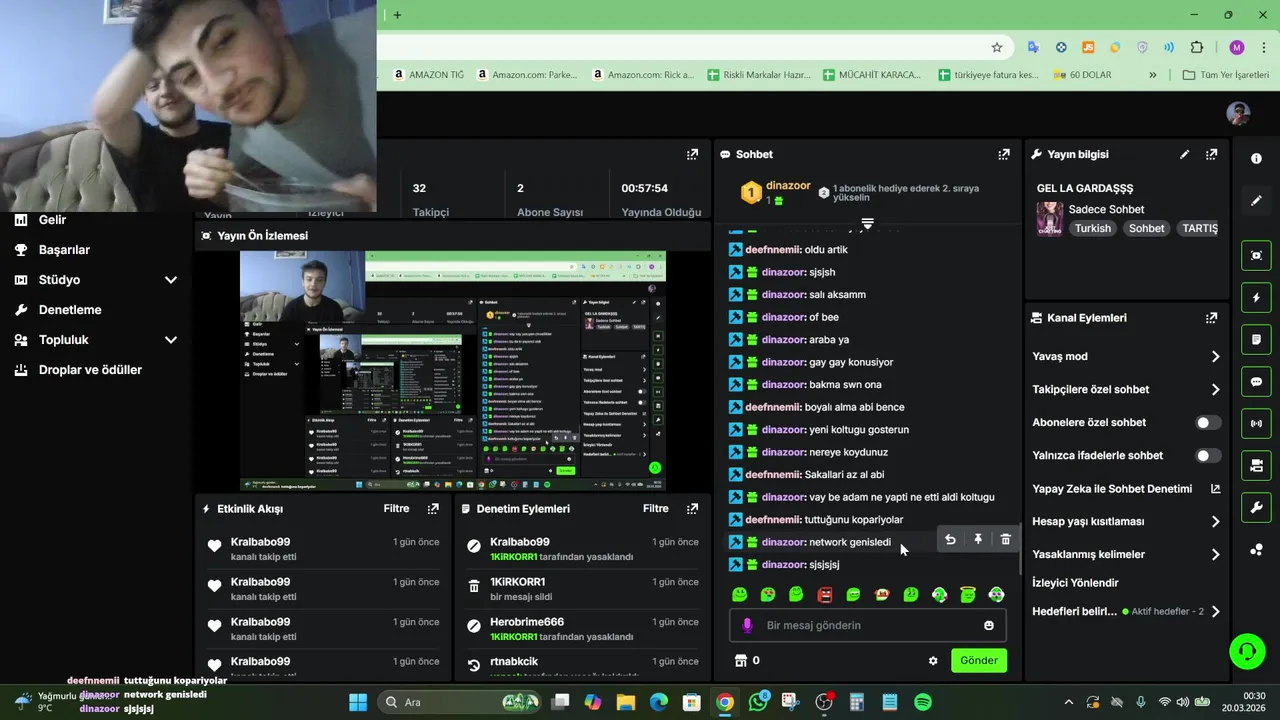Pop out the Denetim Eylemleri panel
1280x720 pixels.
point(692,509)
